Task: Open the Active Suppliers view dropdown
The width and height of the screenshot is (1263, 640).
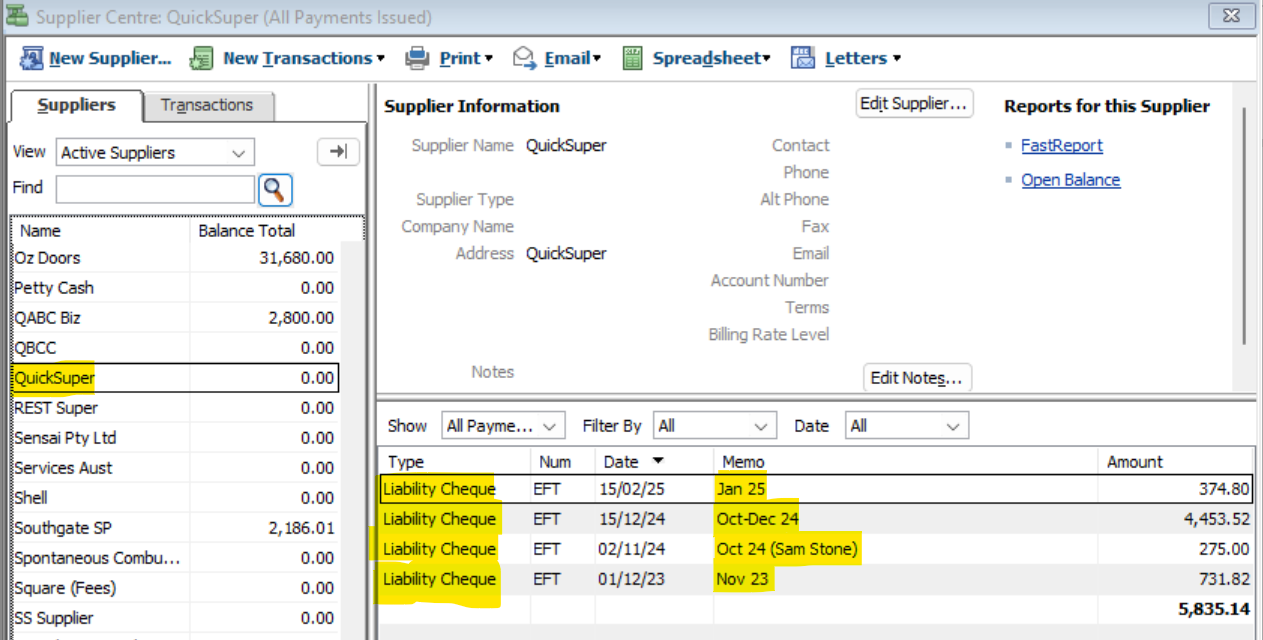Action: coord(155,153)
